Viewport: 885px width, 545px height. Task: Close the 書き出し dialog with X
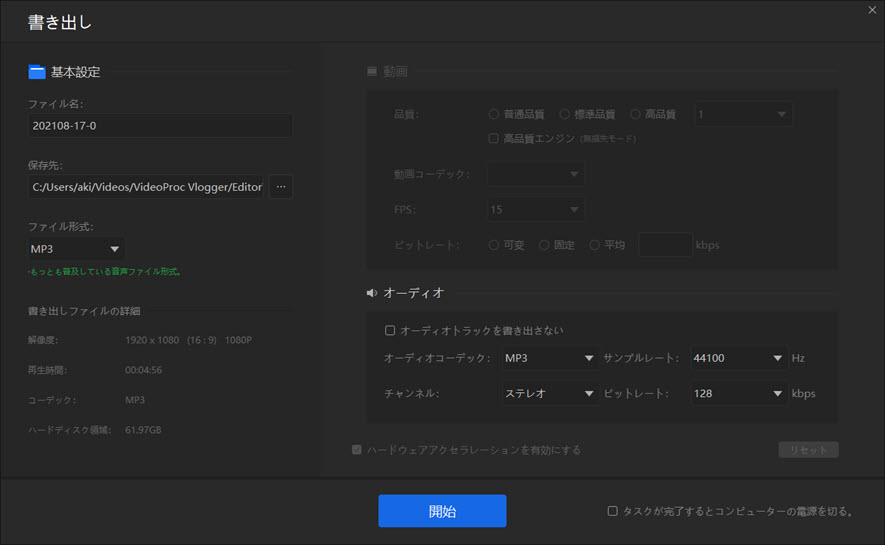[x=872, y=10]
